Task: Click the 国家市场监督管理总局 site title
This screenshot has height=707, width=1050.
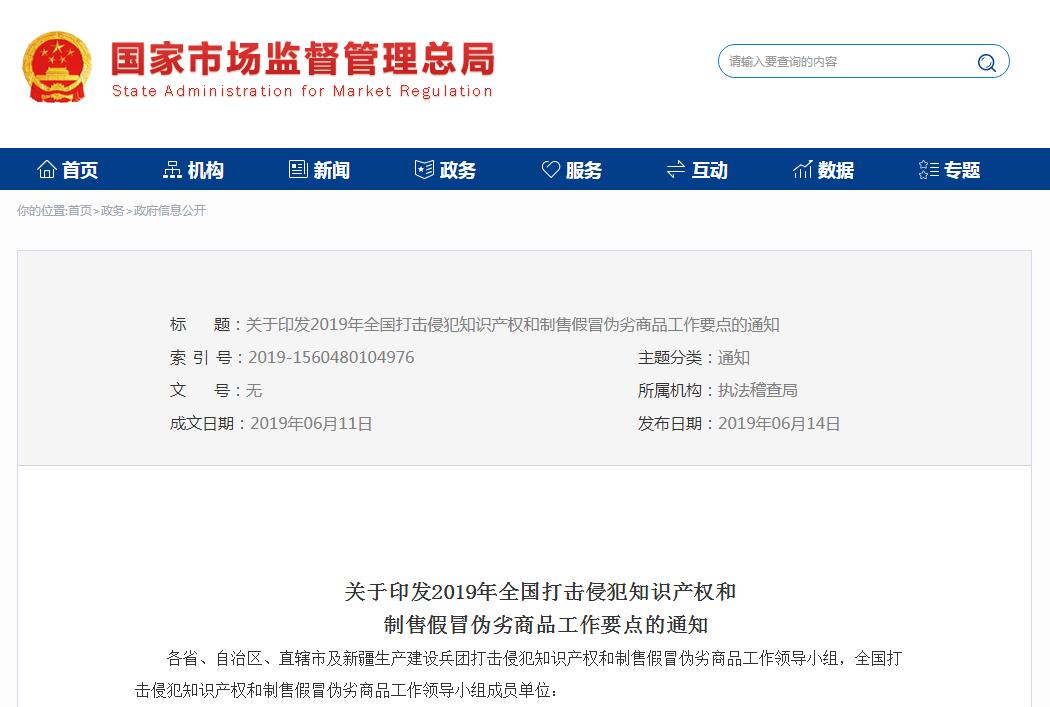Action: coord(302,59)
